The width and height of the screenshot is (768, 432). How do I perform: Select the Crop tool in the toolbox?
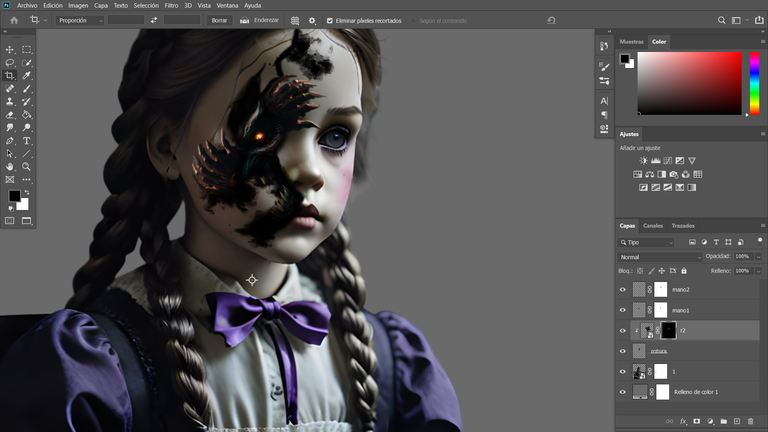(10, 75)
